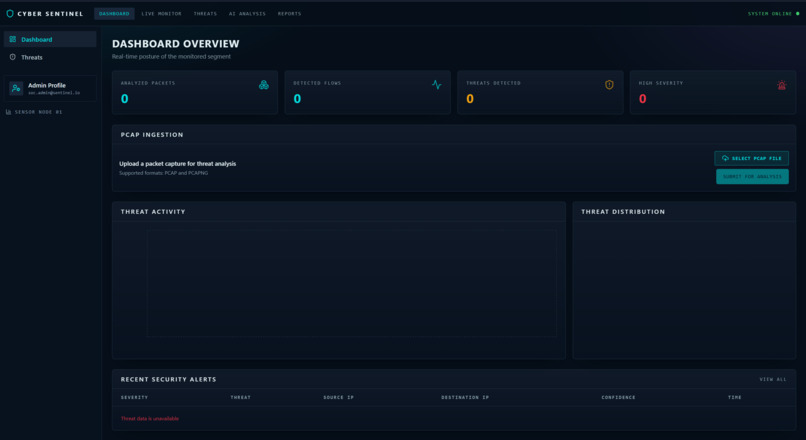Click the PCAP Ingestion panel heading
The height and width of the screenshot is (440, 806).
click(x=152, y=135)
